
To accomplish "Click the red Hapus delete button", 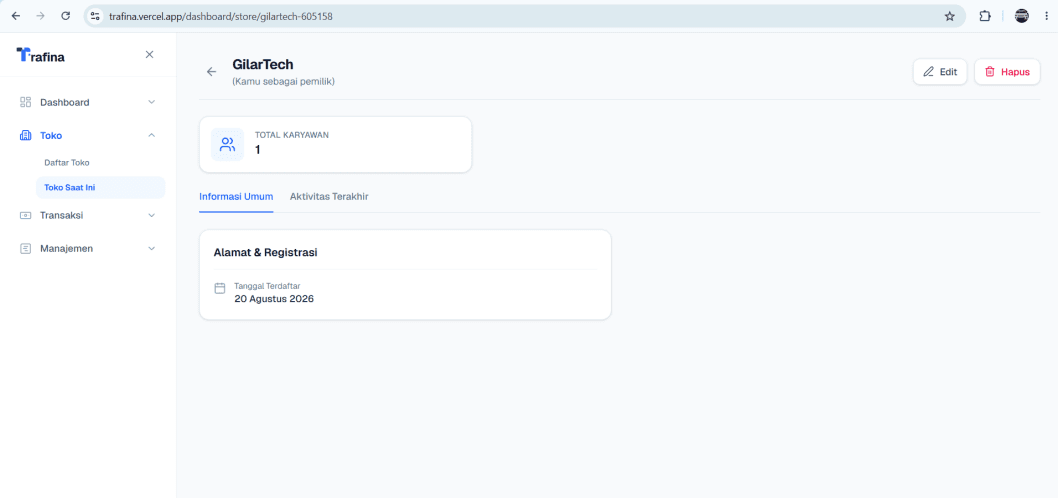I will [x=1007, y=72].
